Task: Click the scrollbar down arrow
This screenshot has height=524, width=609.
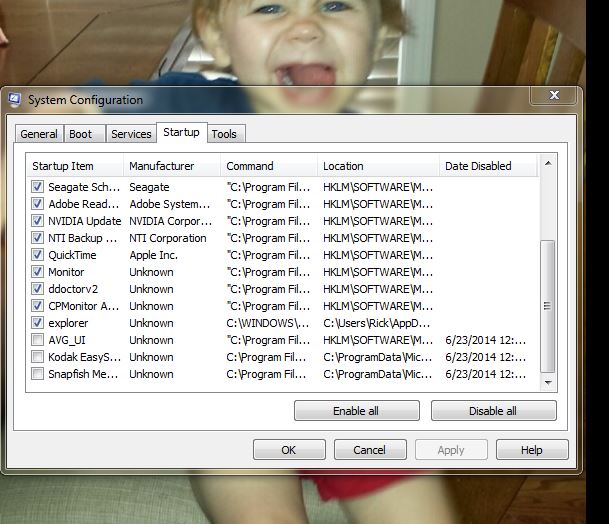Action: click(x=548, y=383)
